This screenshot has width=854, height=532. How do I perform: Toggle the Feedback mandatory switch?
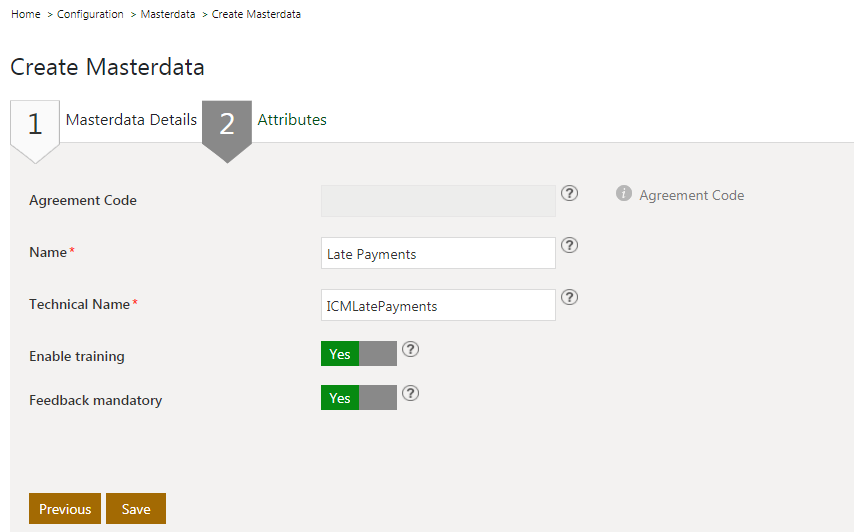(359, 398)
